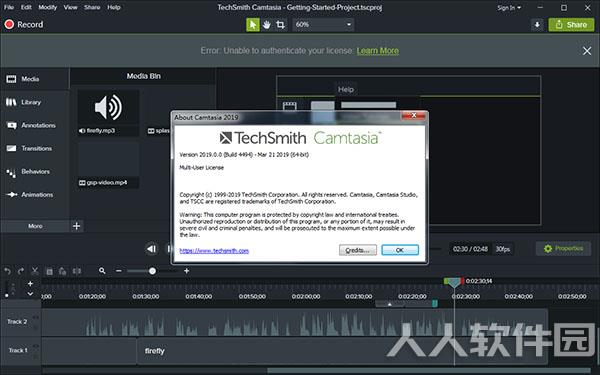
Task: Click the Copy icon in timeline toolbar
Action: point(49,271)
